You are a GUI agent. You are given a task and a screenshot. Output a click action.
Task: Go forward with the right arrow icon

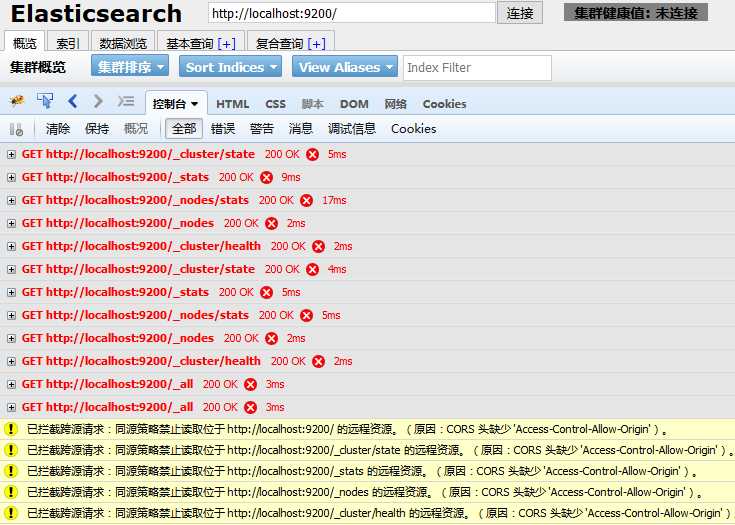(x=98, y=101)
